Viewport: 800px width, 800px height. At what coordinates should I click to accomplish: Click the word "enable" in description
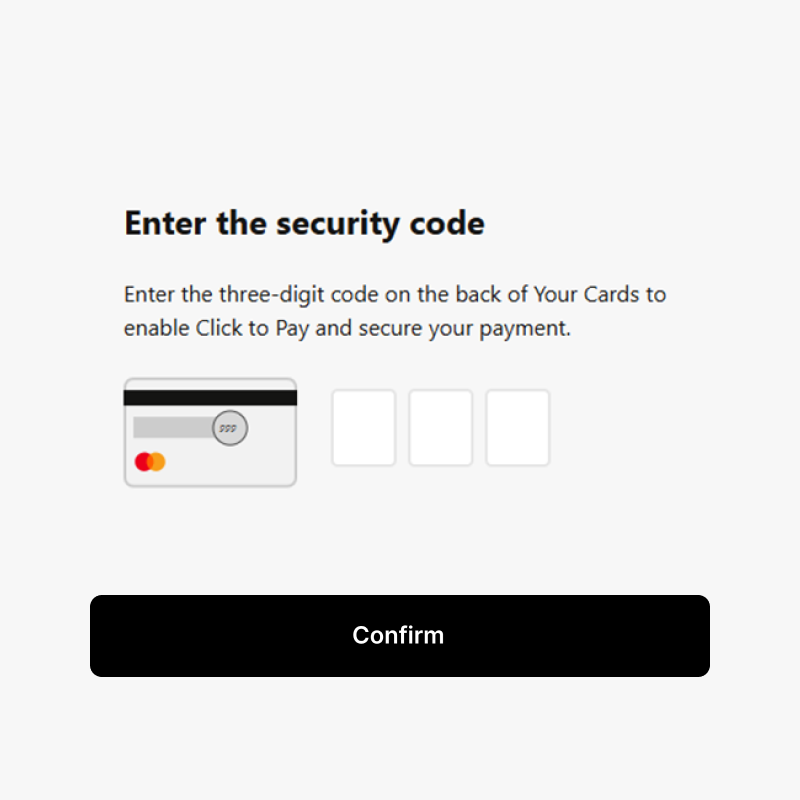click(157, 328)
